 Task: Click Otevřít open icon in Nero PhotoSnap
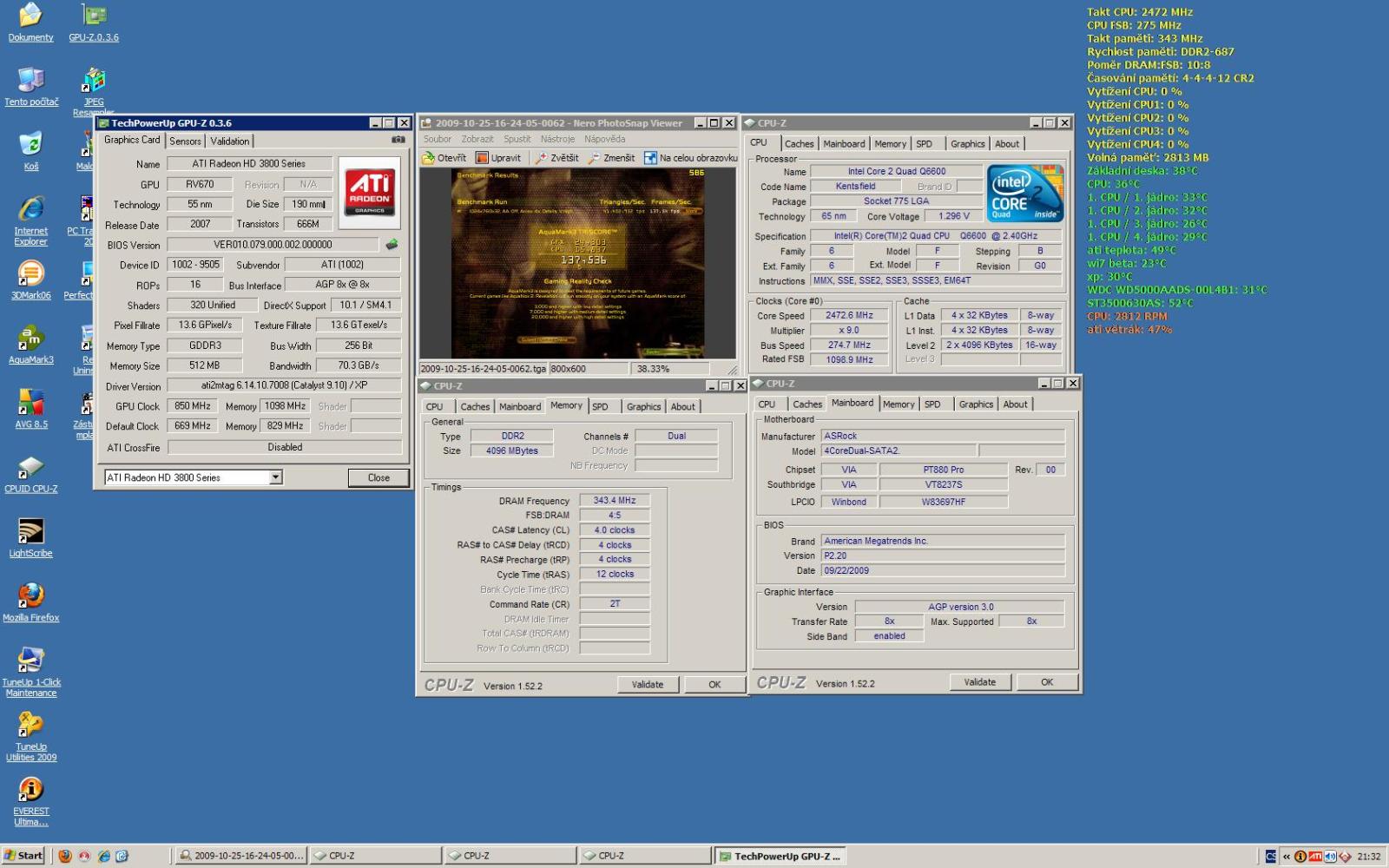(444, 158)
